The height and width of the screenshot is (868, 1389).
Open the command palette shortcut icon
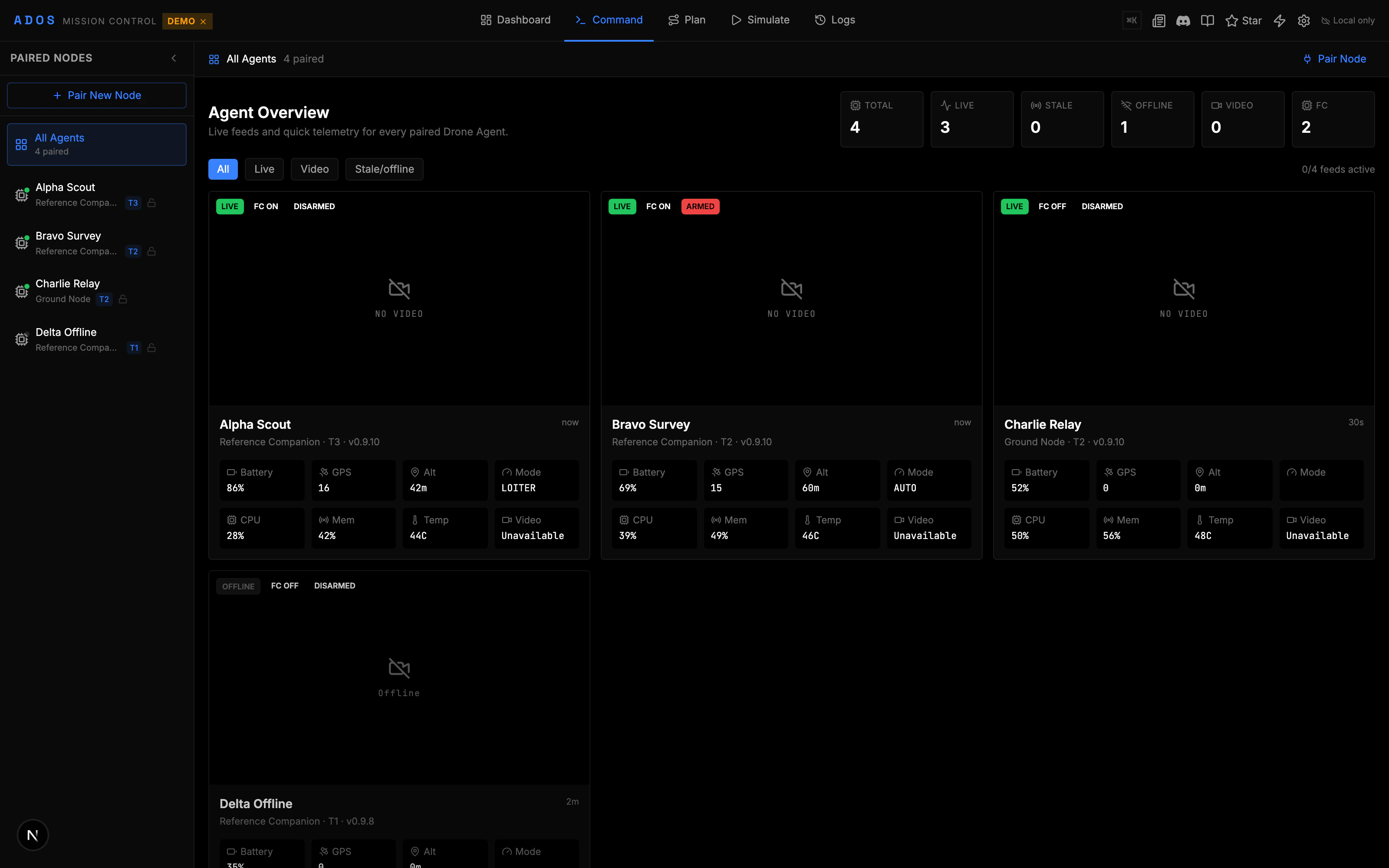coord(1131,21)
